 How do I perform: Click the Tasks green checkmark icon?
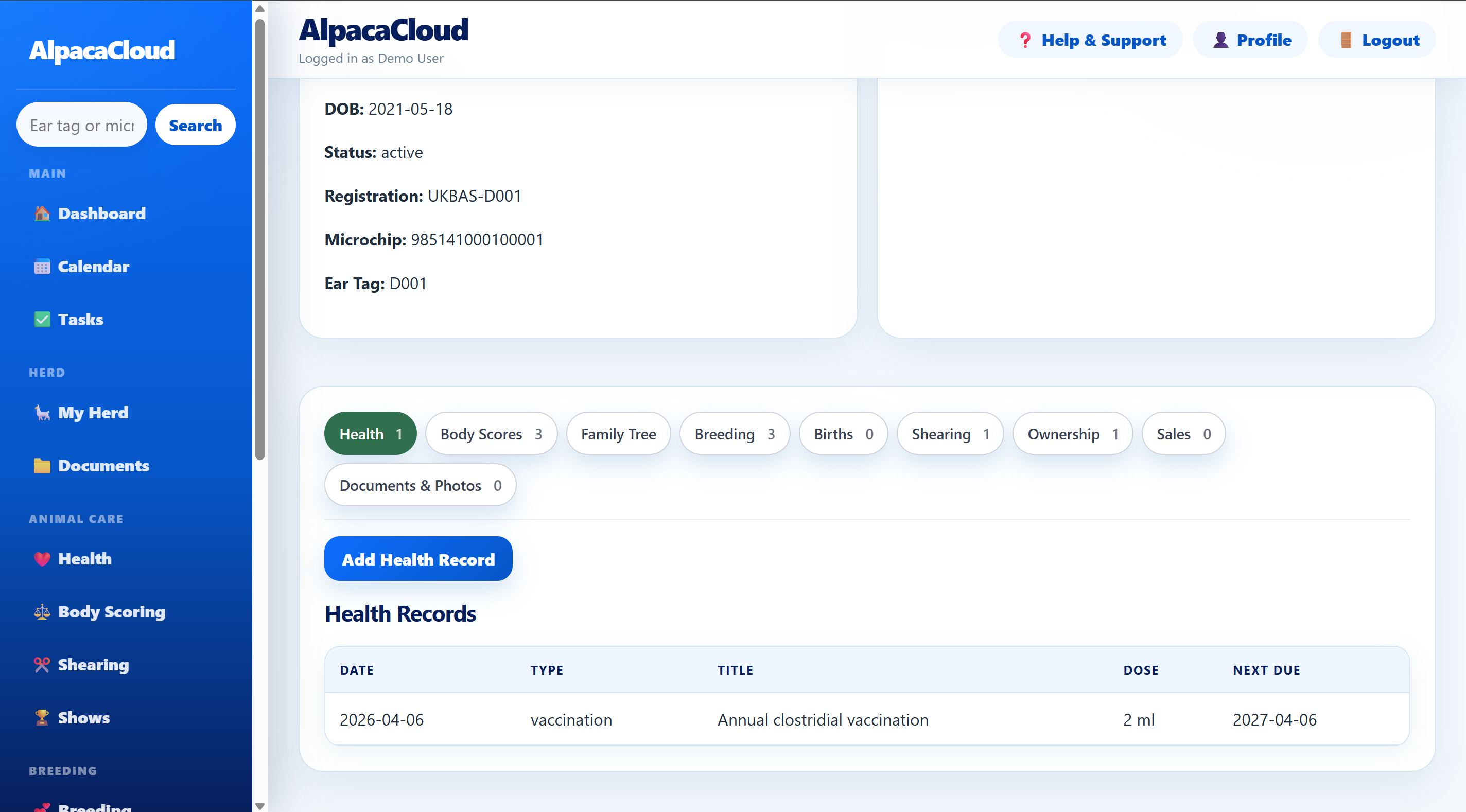[x=42, y=319]
